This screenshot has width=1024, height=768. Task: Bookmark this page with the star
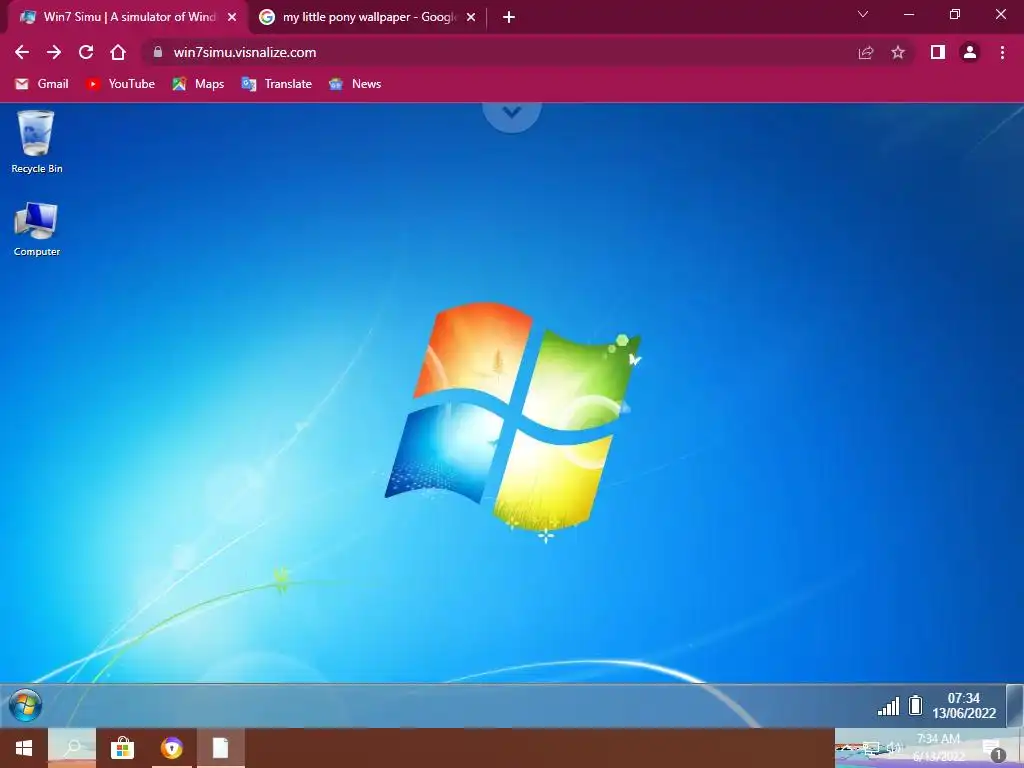coord(898,52)
